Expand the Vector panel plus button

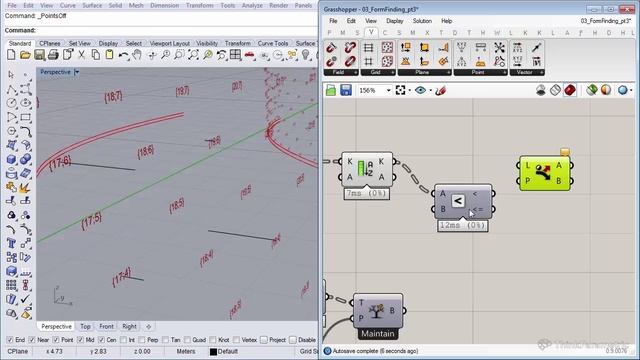pyautogui.click(x=542, y=72)
